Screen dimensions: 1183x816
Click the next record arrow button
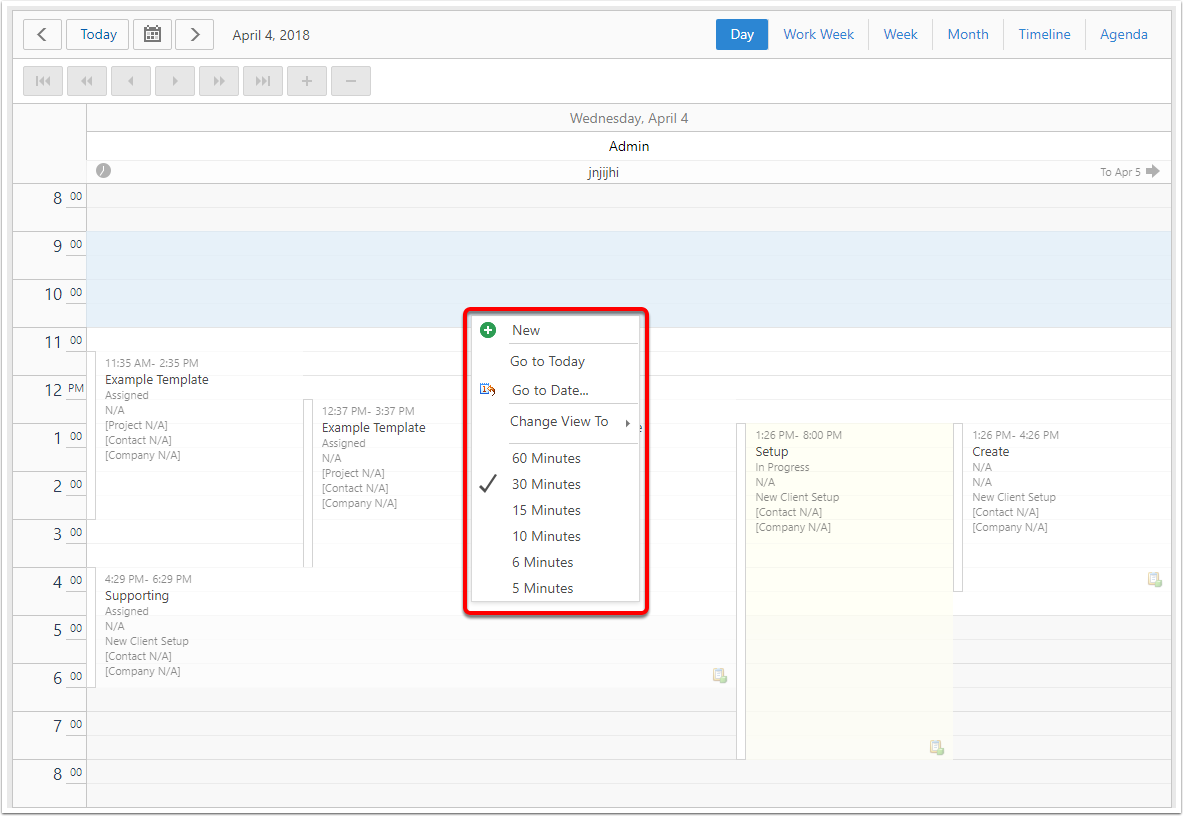click(x=175, y=81)
